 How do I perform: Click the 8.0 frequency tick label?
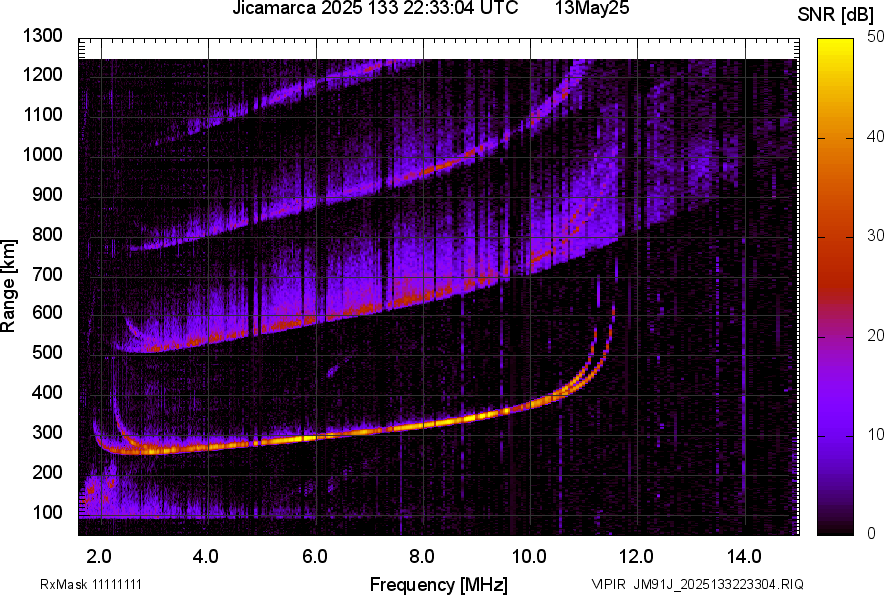(x=422, y=557)
